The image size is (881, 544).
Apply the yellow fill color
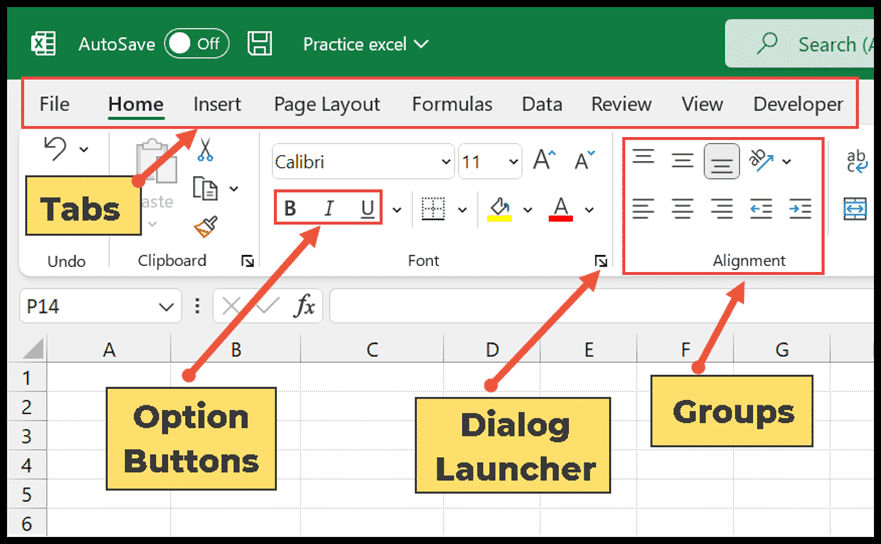pyautogui.click(x=499, y=210)
